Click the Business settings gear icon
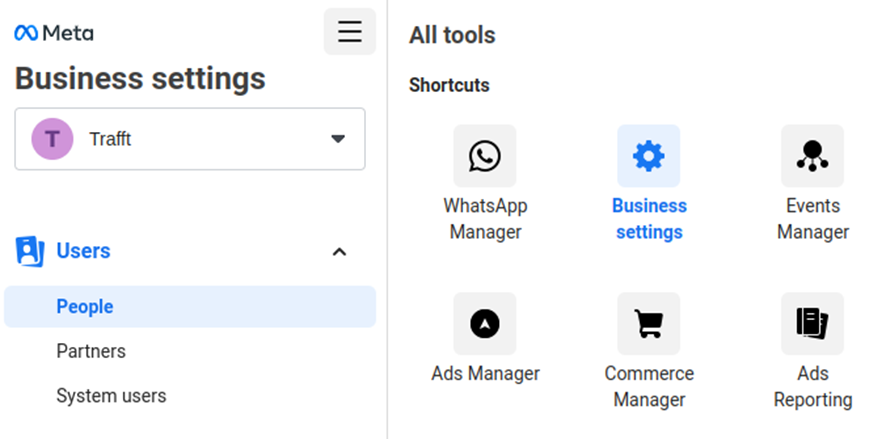 click(648, 156)
